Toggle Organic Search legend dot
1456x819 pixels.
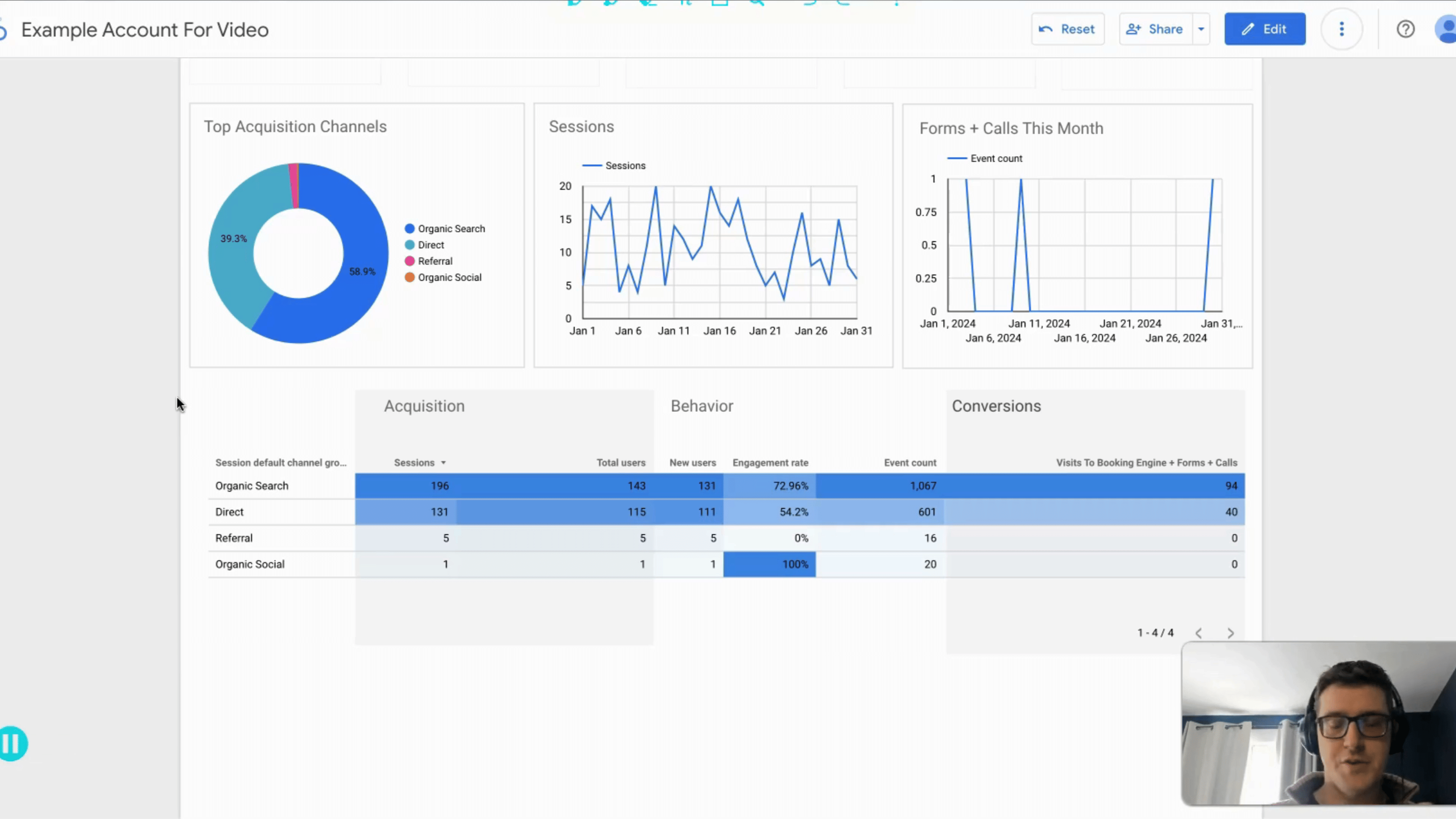(410, 229)
